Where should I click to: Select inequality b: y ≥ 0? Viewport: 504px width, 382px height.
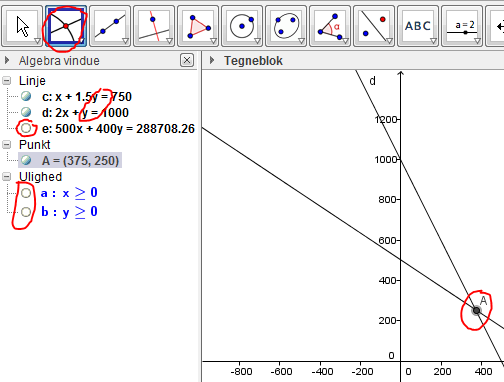(x=69, y=212)
